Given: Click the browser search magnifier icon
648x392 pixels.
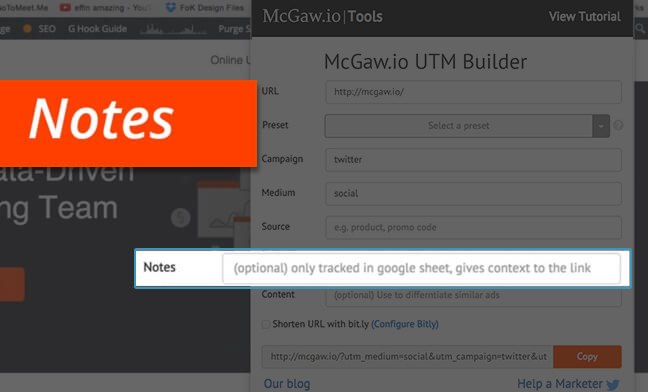Looking at the screenshot, I should tap(640, 29).
